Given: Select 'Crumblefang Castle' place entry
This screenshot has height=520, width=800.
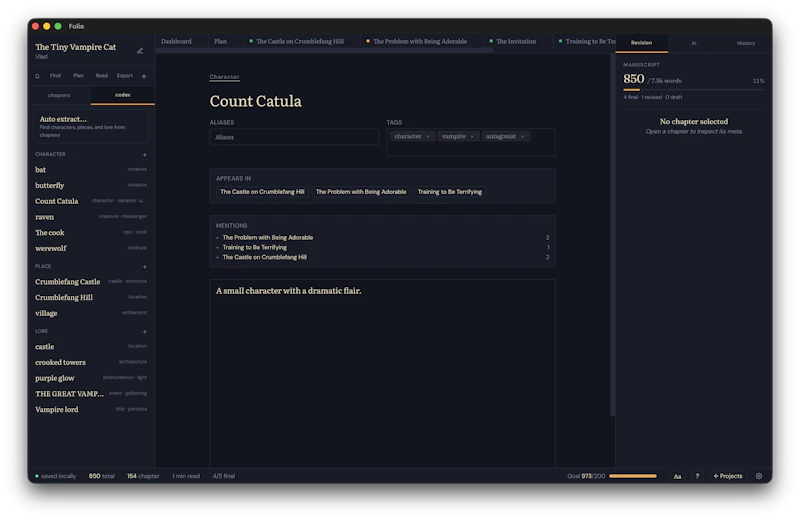Looking at the screenshot, I should (x=91, y=282).
